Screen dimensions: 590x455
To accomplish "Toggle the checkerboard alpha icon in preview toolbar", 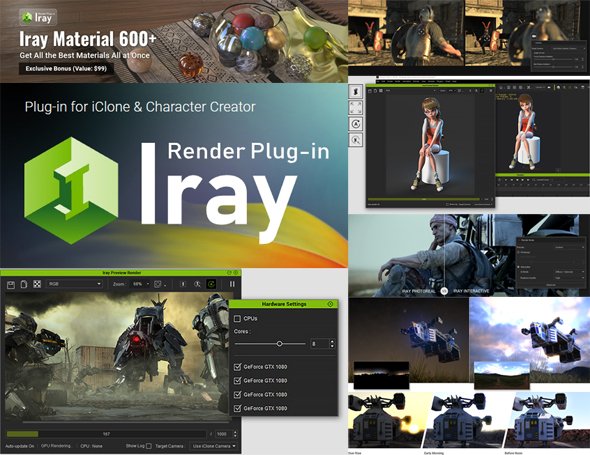I will click(x=37, y=284).
